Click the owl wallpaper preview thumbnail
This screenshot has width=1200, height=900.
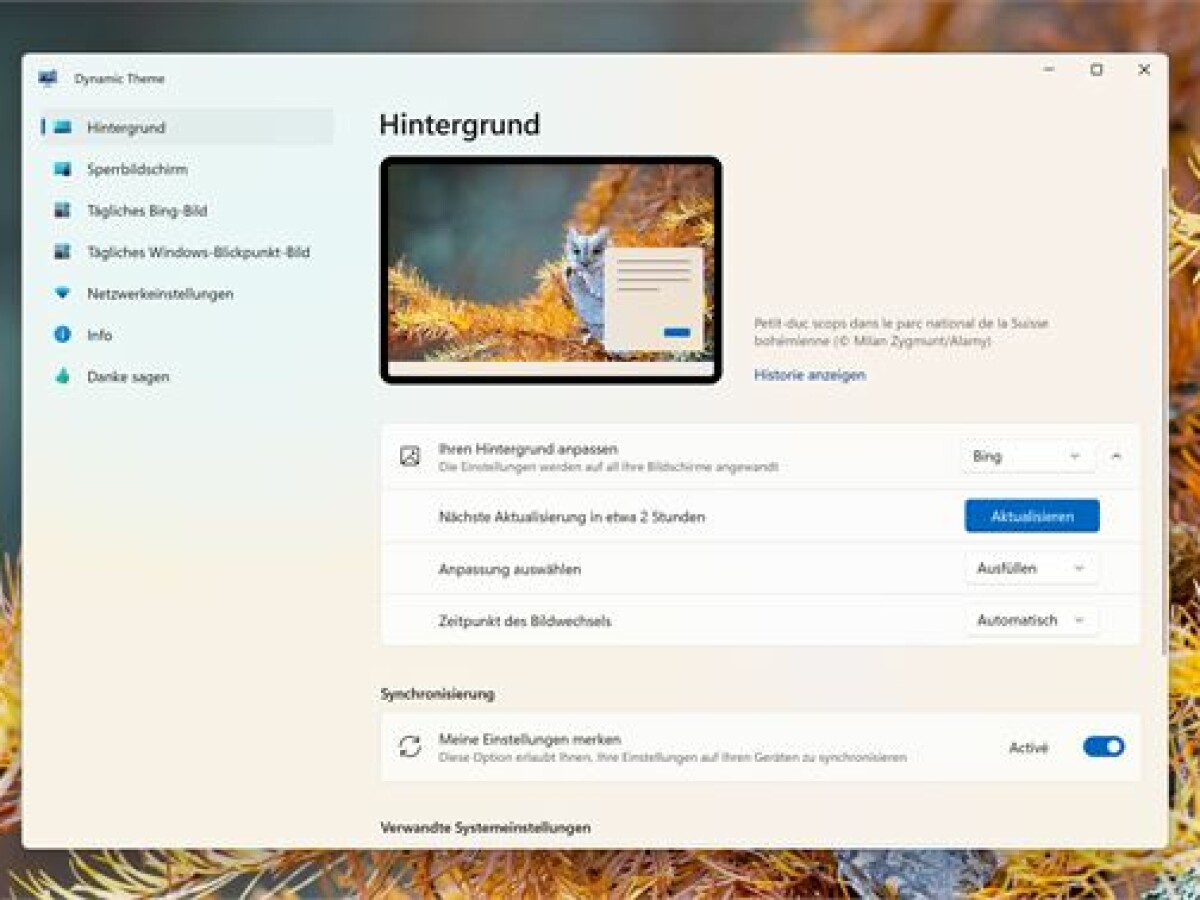[x=551, y=268]
